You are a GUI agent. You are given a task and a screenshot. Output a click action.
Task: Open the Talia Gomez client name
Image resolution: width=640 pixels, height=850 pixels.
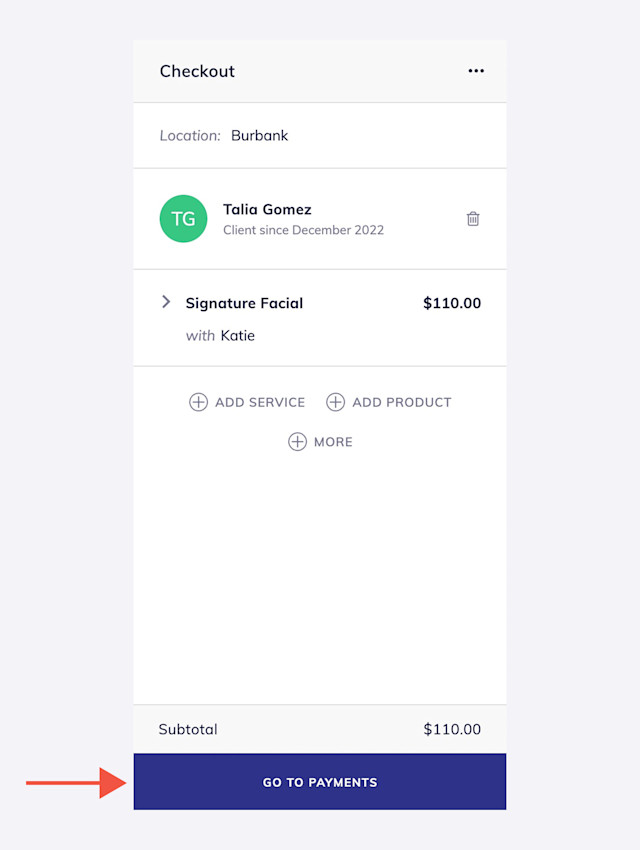(x=267, y=209)
